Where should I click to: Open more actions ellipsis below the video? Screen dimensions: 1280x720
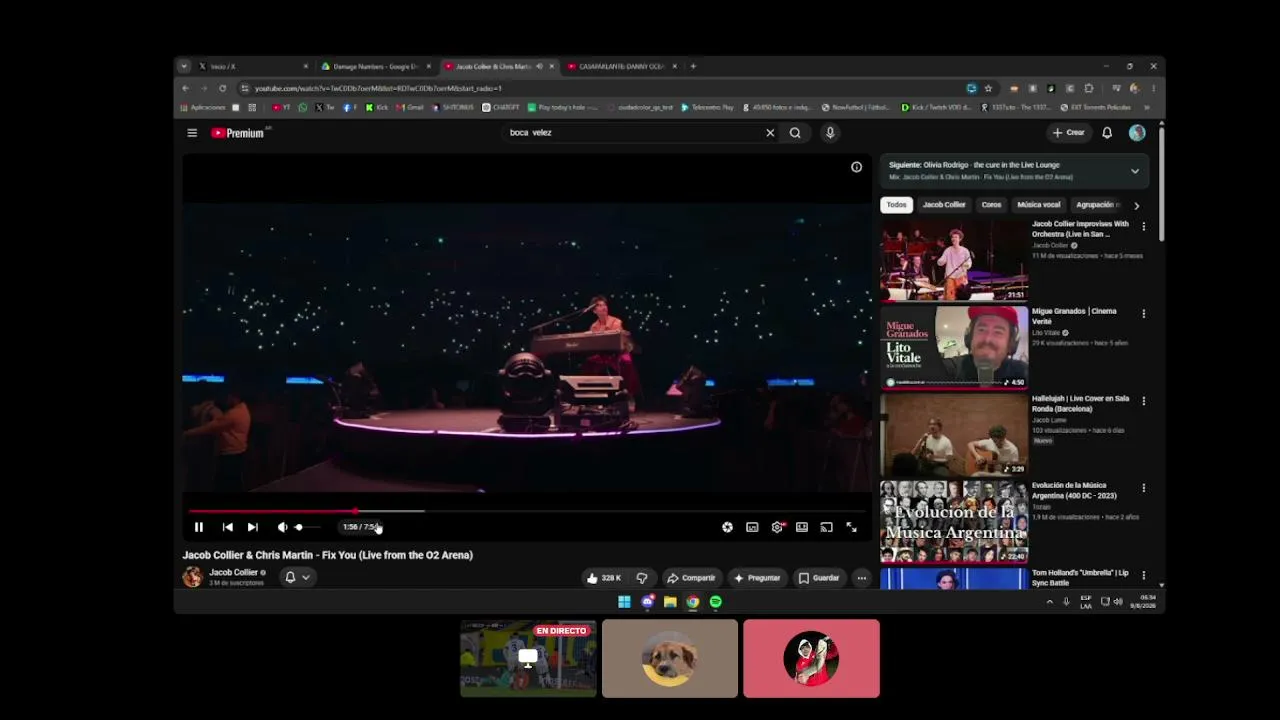coord(861,578)
